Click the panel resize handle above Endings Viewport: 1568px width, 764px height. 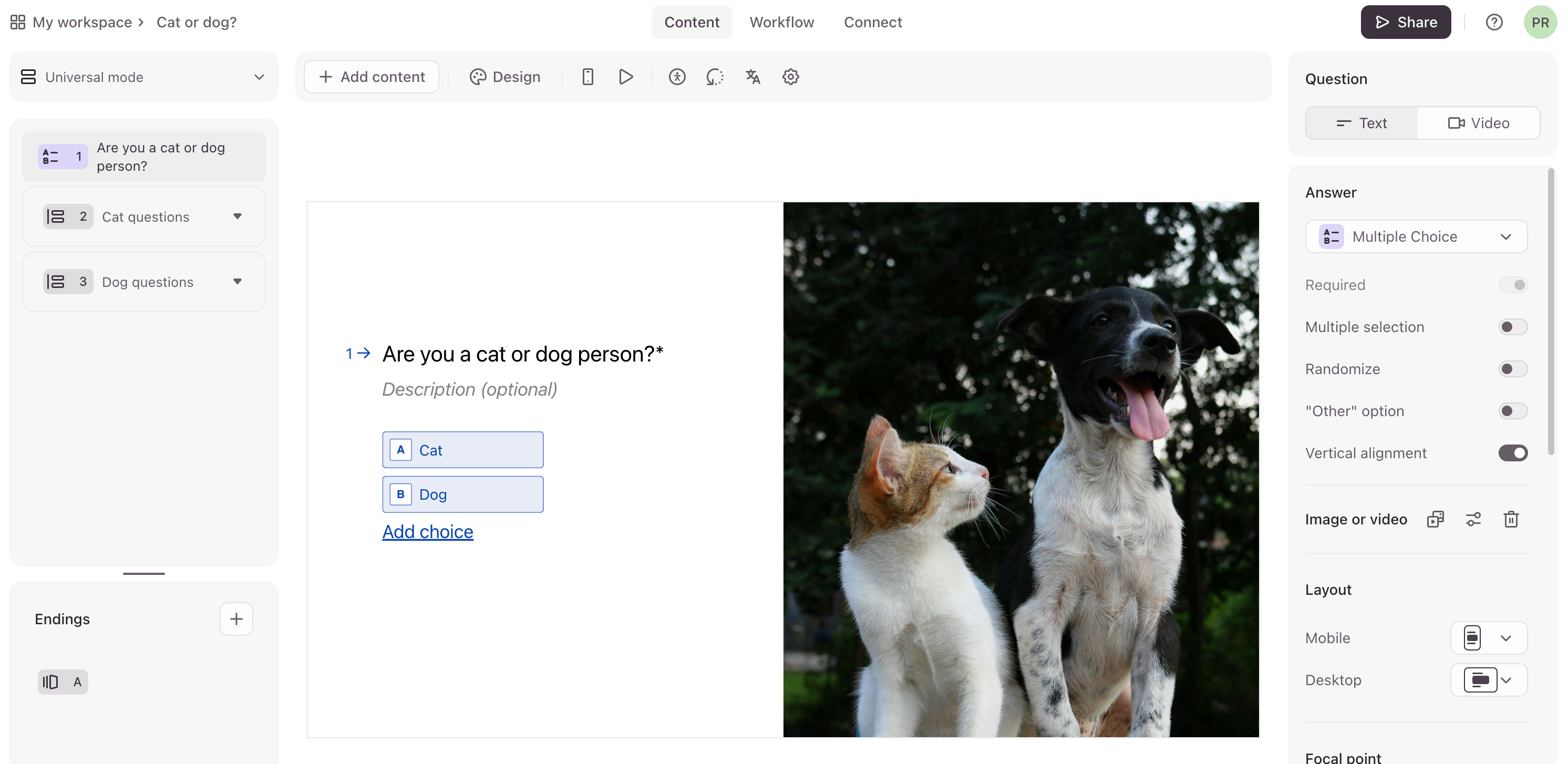[x=143, y=573]
